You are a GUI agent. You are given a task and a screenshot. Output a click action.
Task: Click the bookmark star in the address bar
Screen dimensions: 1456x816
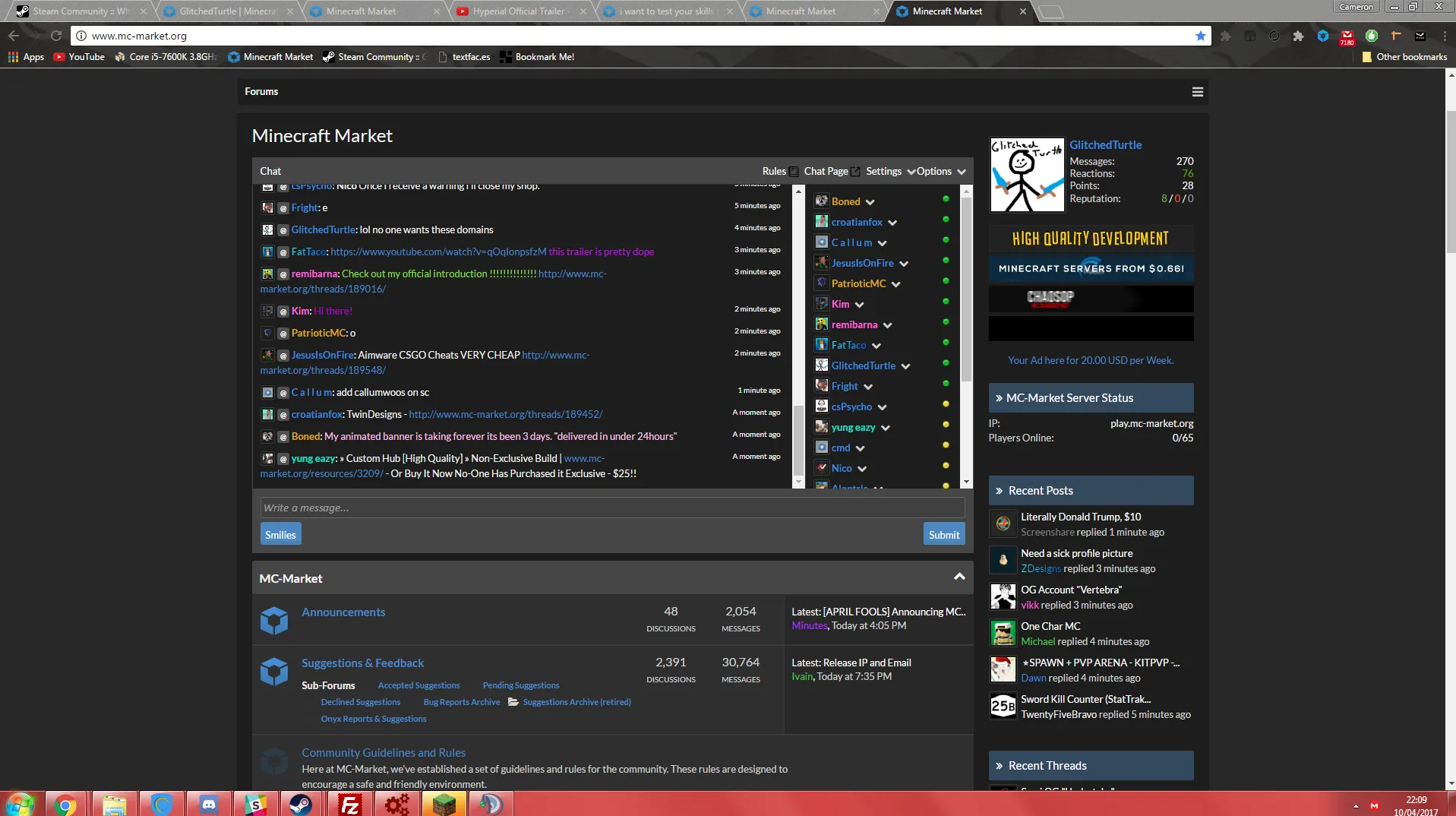[x=1200, y=36]
